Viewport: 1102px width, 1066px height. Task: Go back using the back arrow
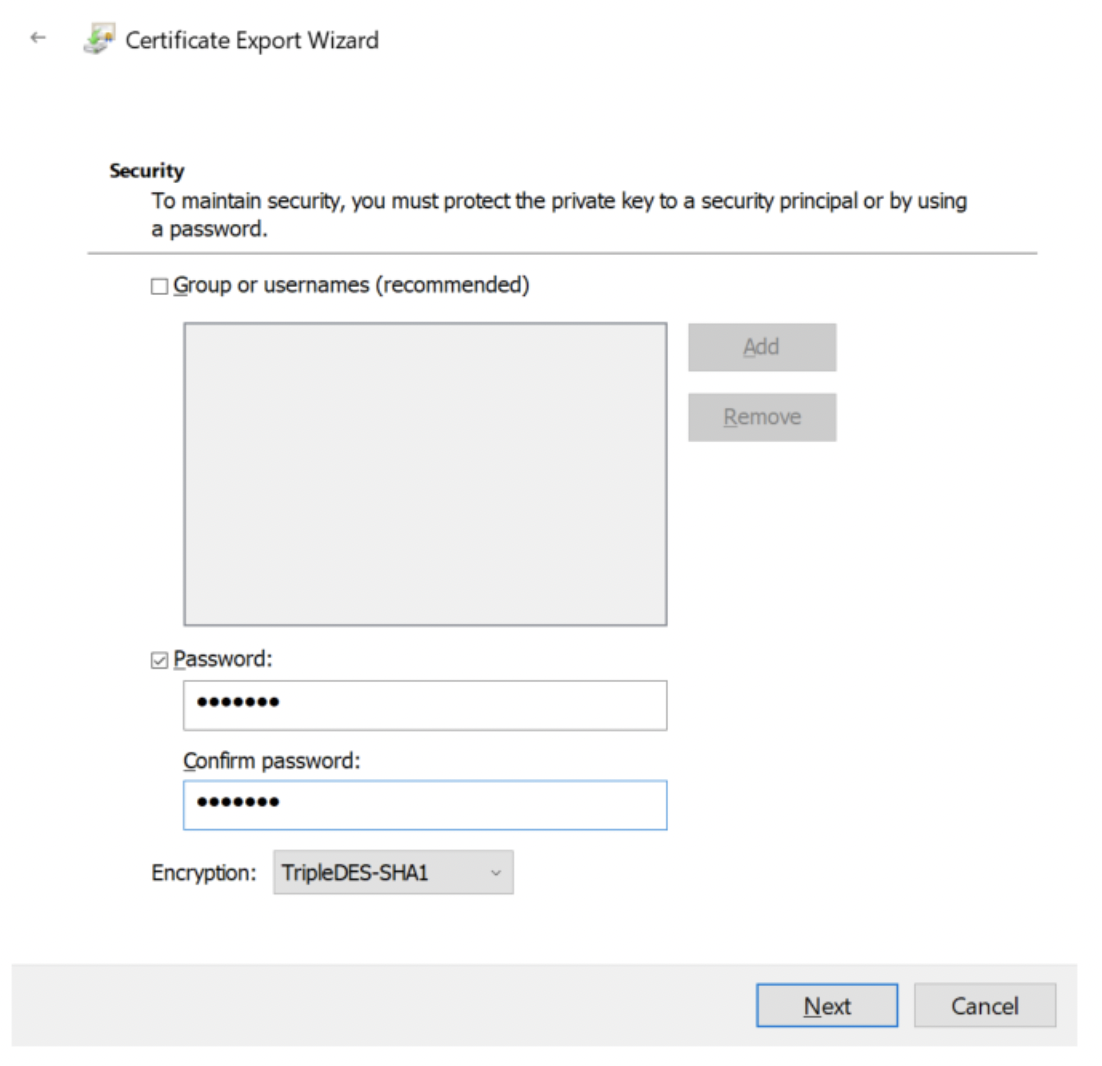[x=38, y=38]
